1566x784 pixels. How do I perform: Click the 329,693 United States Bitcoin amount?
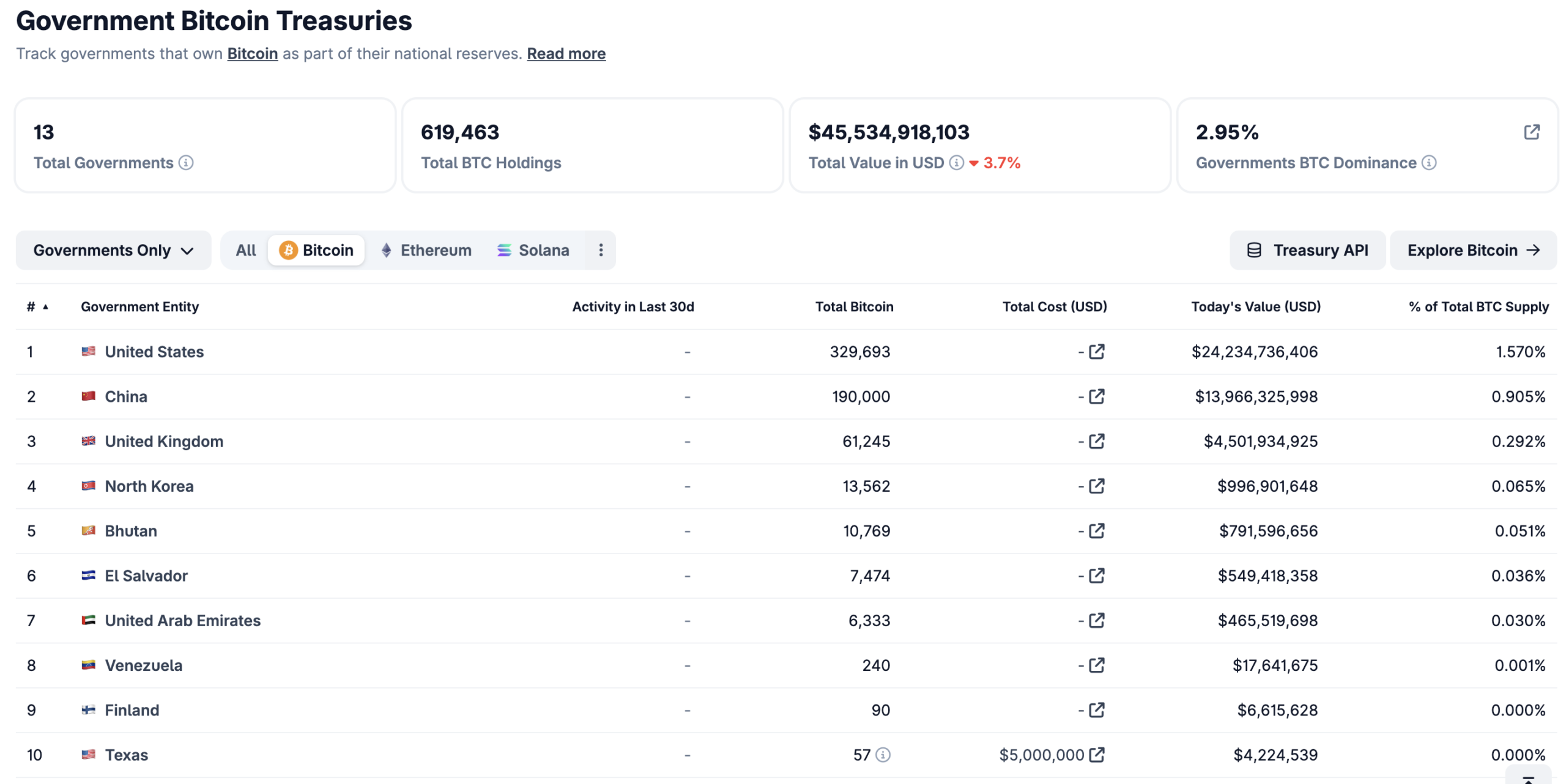860,352
